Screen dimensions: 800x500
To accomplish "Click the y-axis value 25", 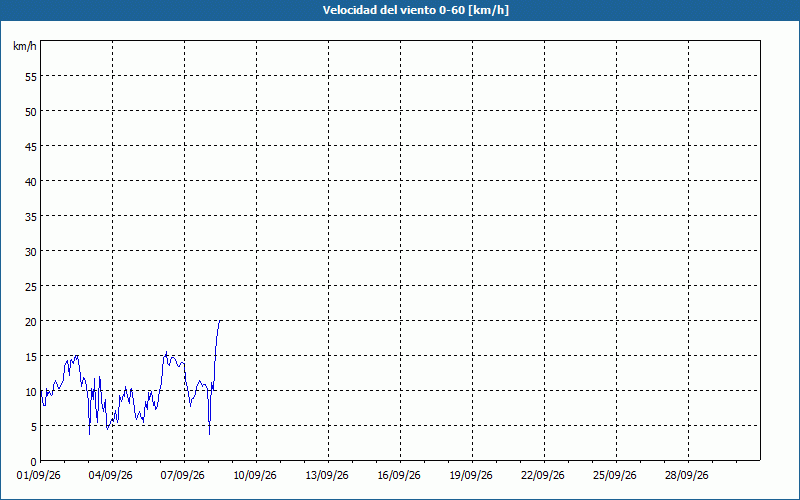I will point(31,287).
